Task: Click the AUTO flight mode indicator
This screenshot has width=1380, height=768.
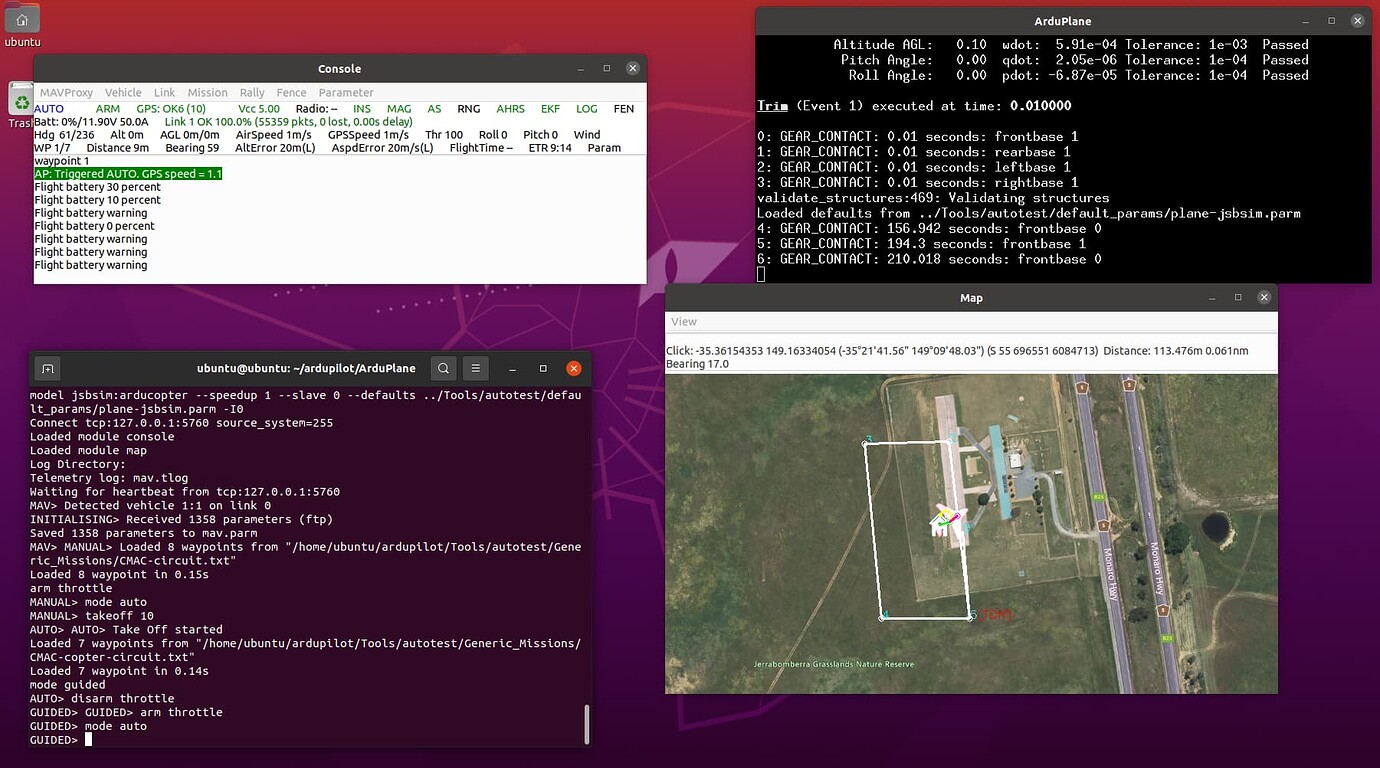Action: [50, 109]
